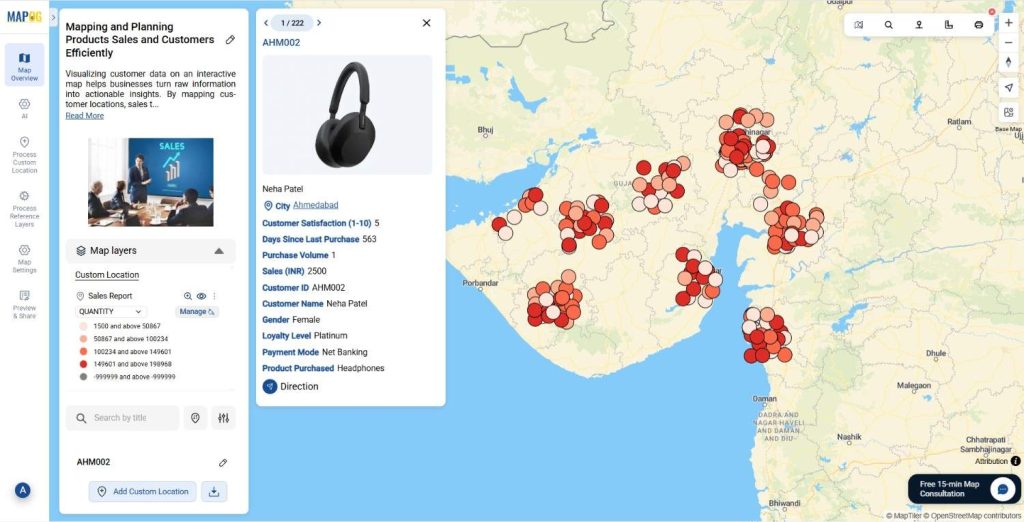The height and width of the screenshot is (522, 1024).
Task: Download custom location data
Action: [214, 492]
